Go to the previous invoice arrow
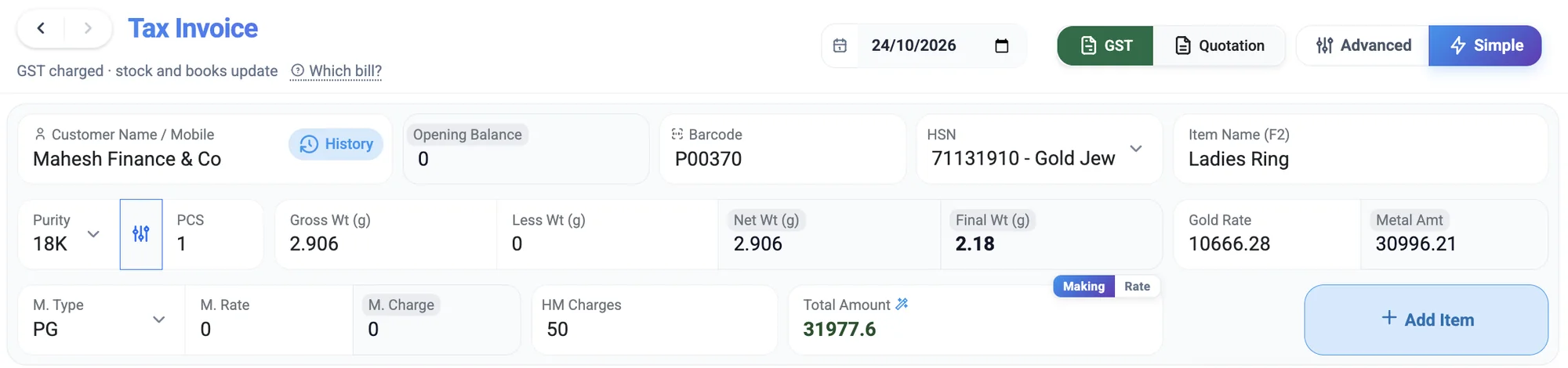The width and height of the screenshot is (1568, 368). click(x=41, y=28)
